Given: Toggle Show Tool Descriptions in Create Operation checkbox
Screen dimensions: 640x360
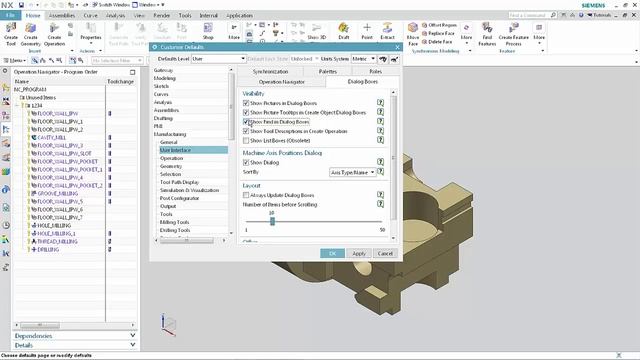Looking at the screenshot, I should (246, 131).
